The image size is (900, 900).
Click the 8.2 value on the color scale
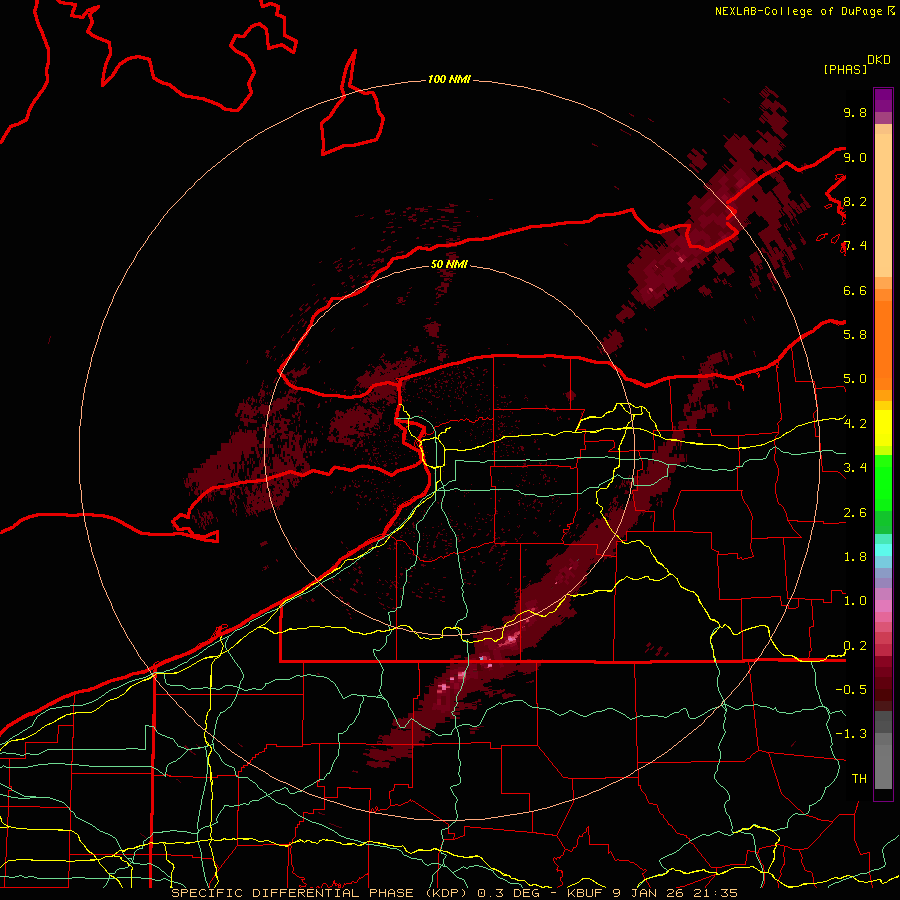(855, 201)
